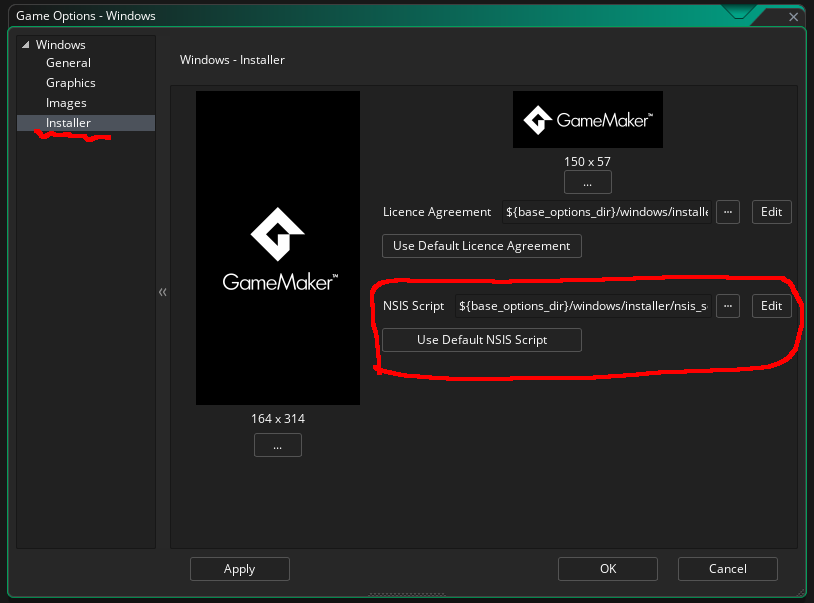The width and height of the screenshot is (814, 603).
Task: Click the 164 x 314 size label
Action: click(278, 419)
